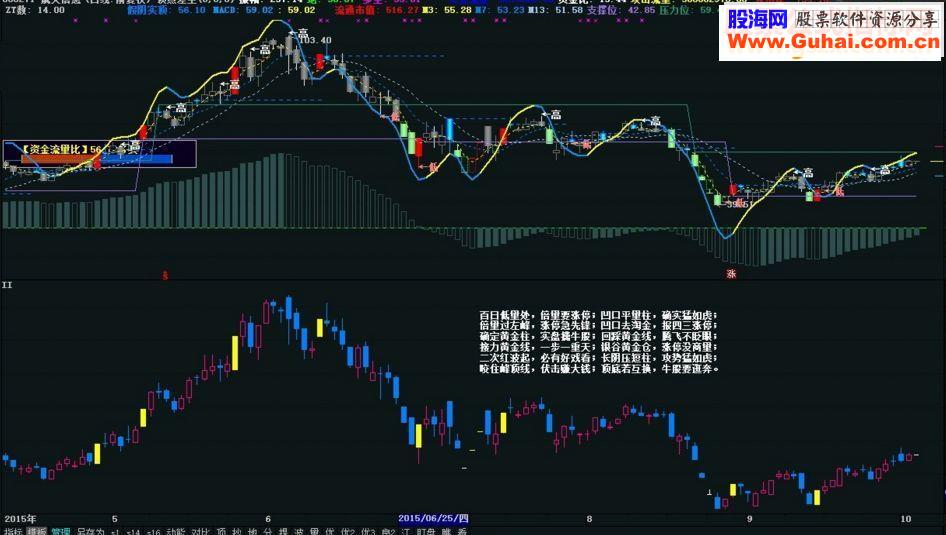Click the 2015年 axis label
Viewport: 946px width, 535px height.
[21, 519]
